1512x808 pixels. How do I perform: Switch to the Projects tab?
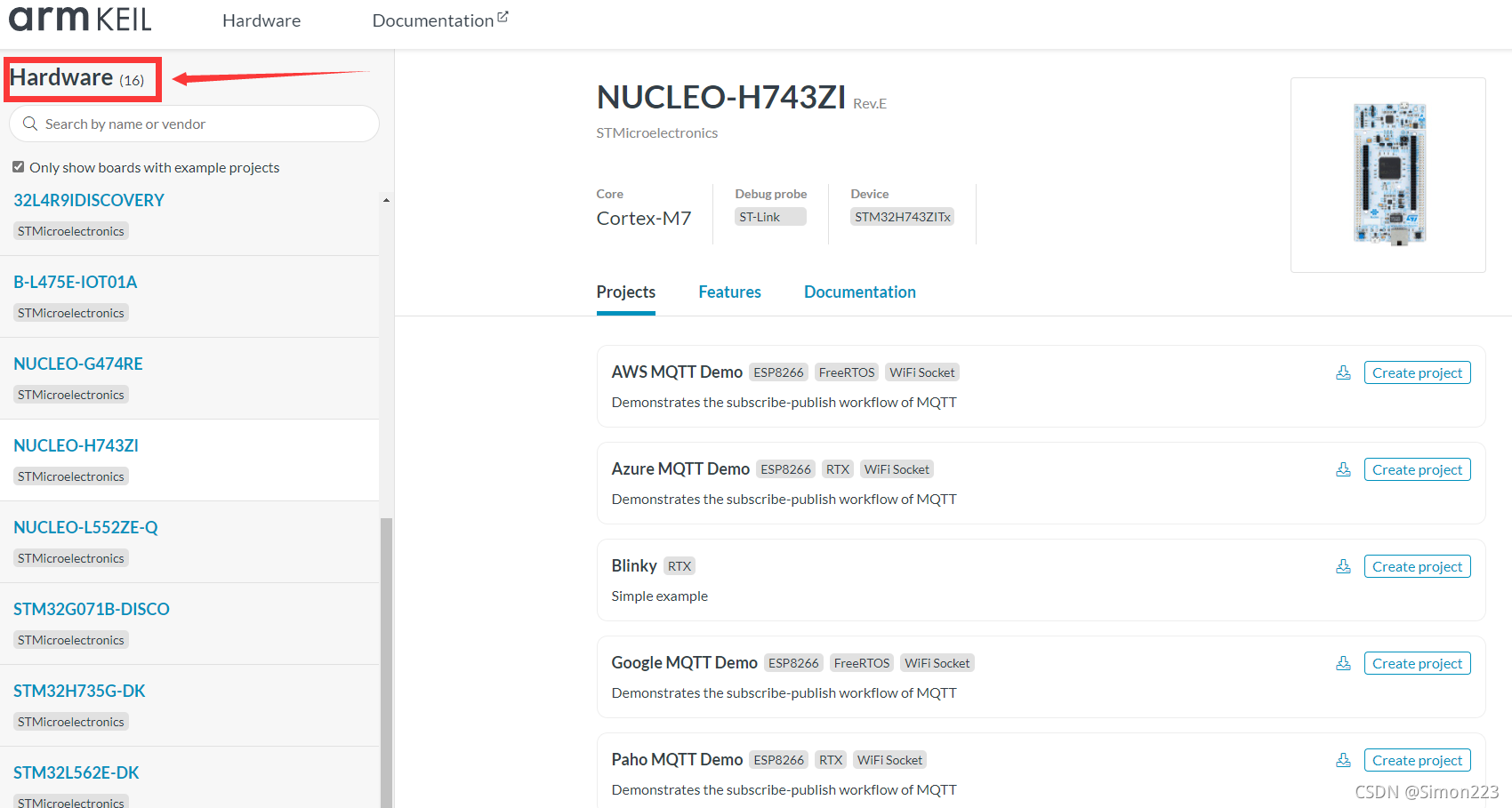(626, 292)
